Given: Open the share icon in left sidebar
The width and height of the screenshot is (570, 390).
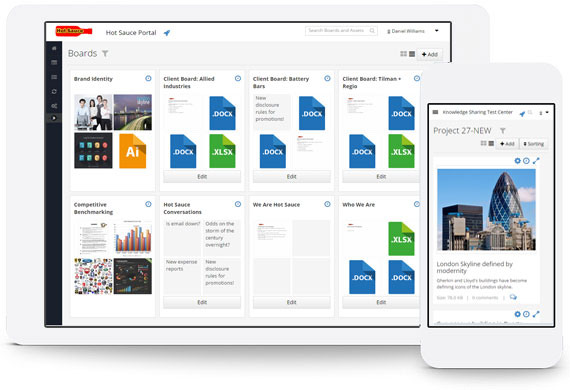Looking at the screenshot, I should (x=54, y=106).
